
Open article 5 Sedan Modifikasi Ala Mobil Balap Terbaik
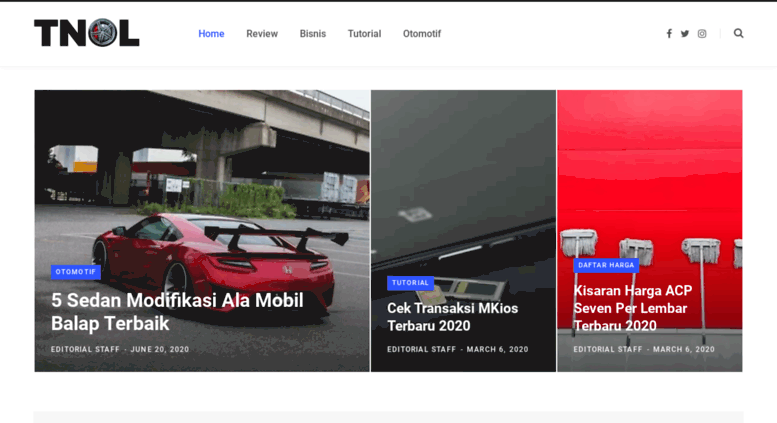177,312
